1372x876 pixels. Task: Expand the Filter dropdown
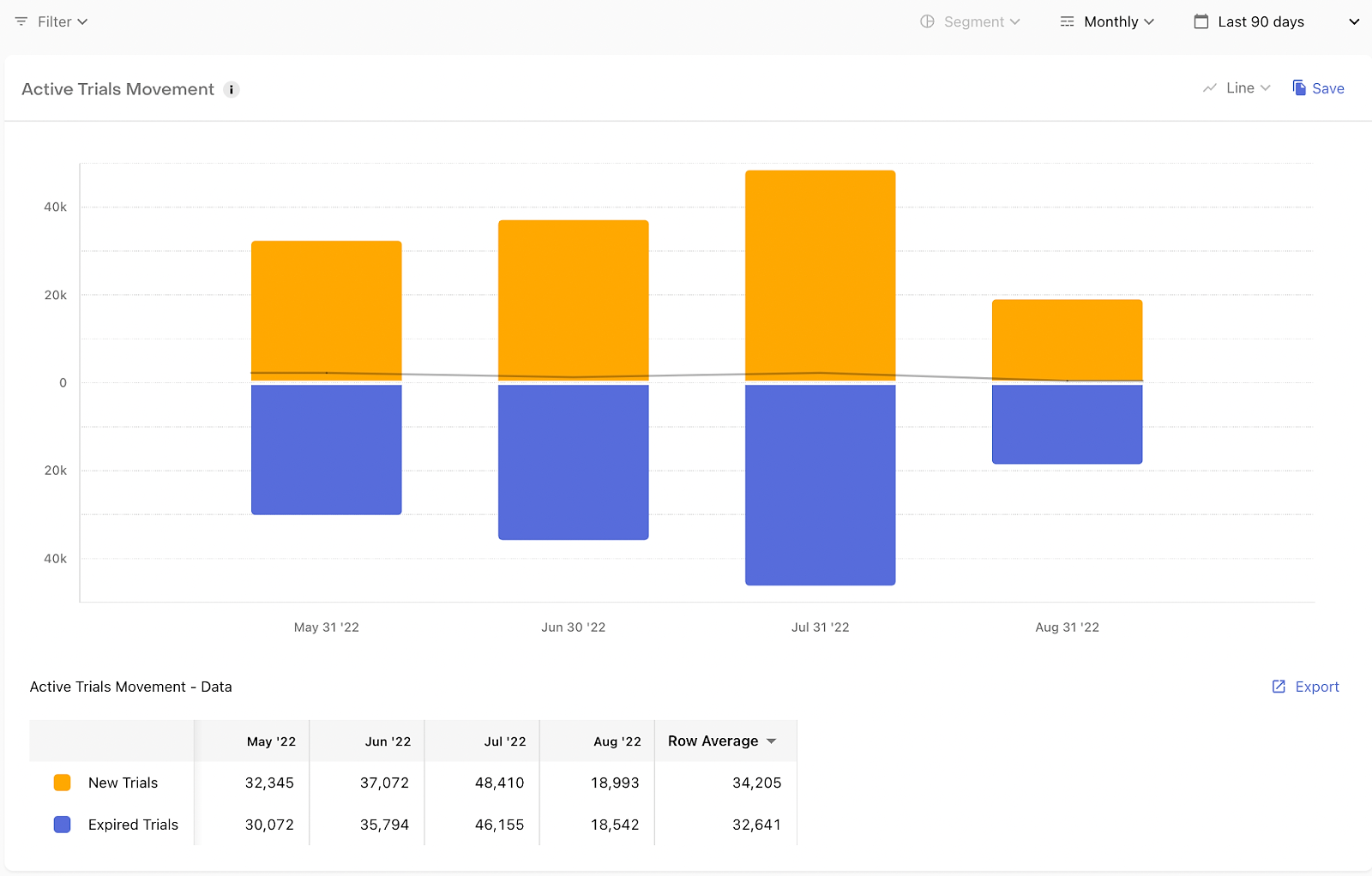(51, 21)
